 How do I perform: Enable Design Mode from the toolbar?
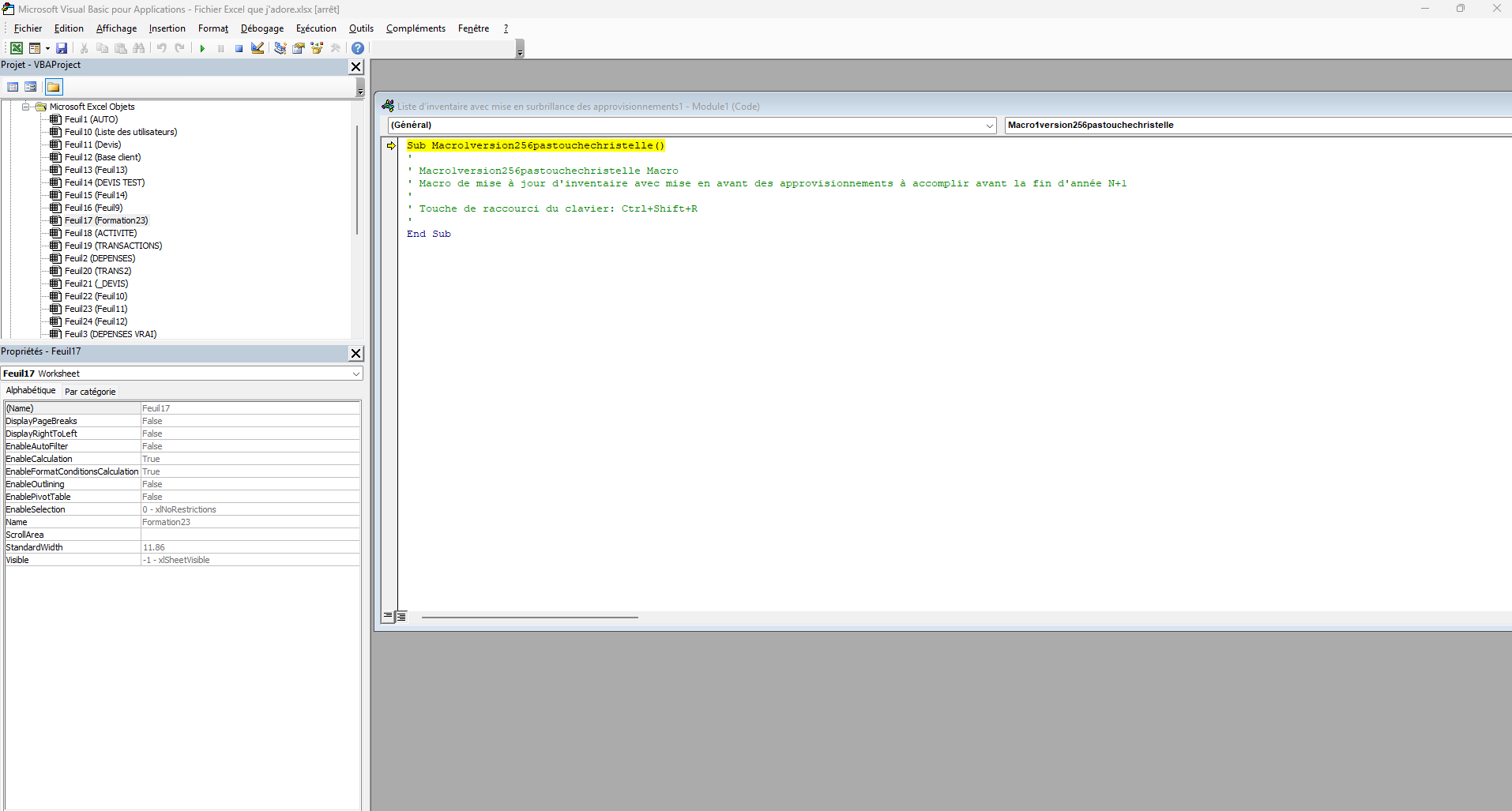(257, 47)
